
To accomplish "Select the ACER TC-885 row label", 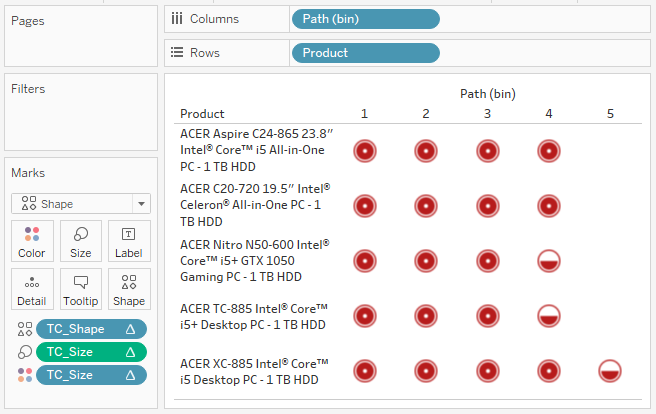I will (x=254, y=317).
